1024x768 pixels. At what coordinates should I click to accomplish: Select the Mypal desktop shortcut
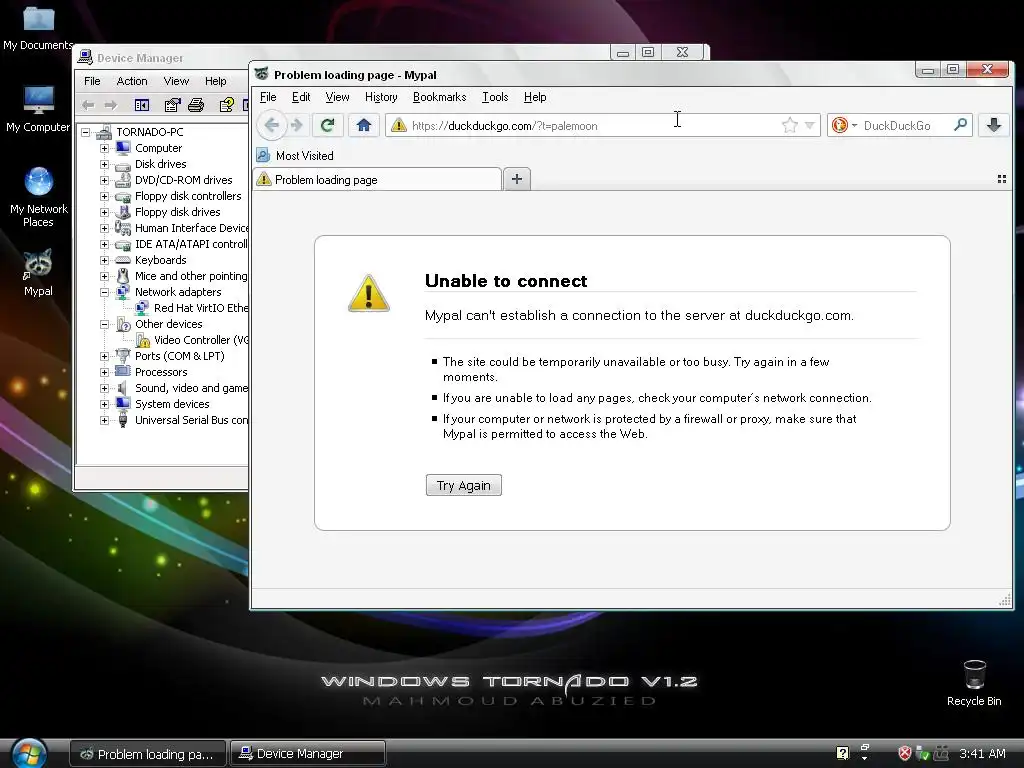(x=38, y=272)
